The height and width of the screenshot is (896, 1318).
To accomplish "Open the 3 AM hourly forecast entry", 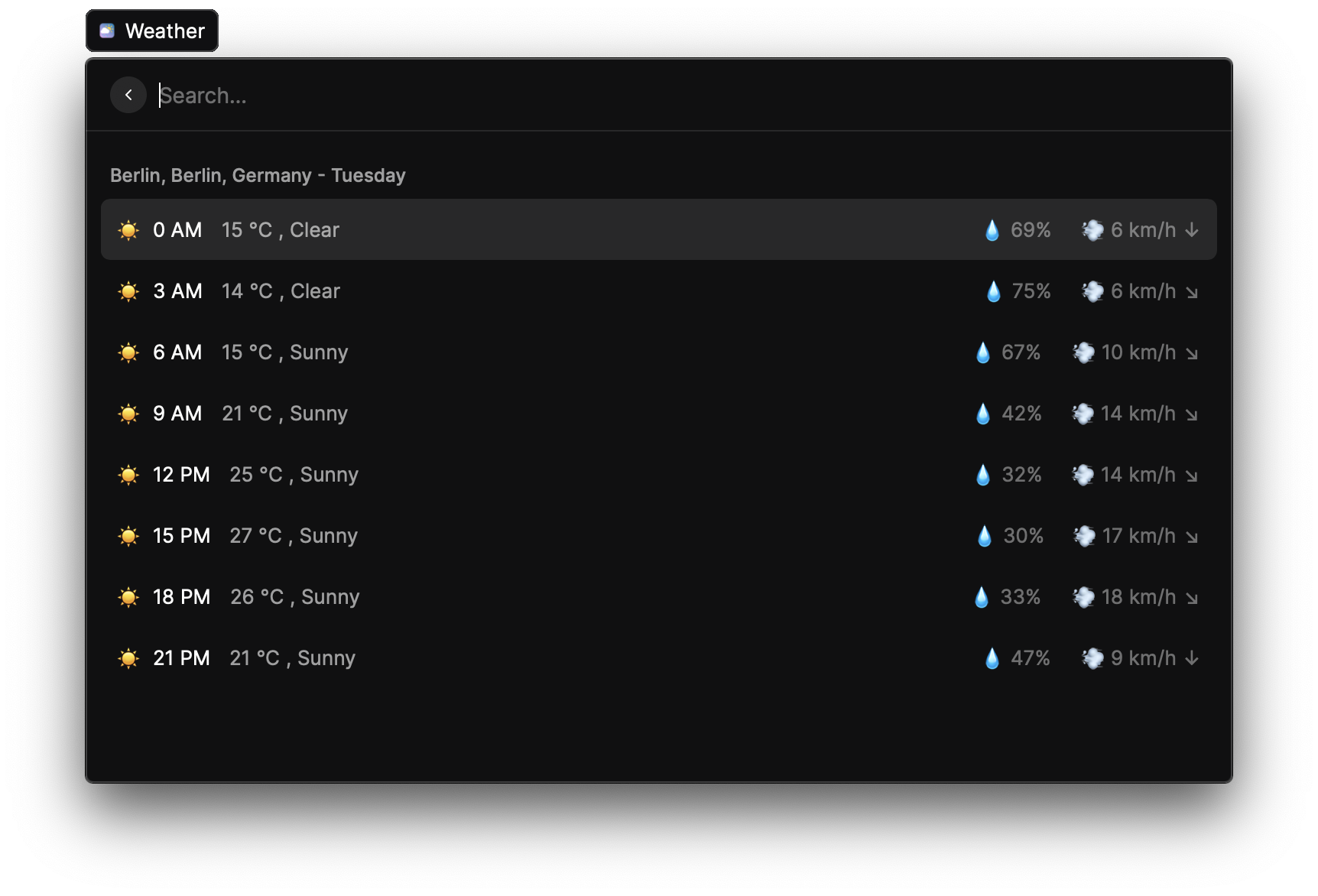I will coord(535,291).
